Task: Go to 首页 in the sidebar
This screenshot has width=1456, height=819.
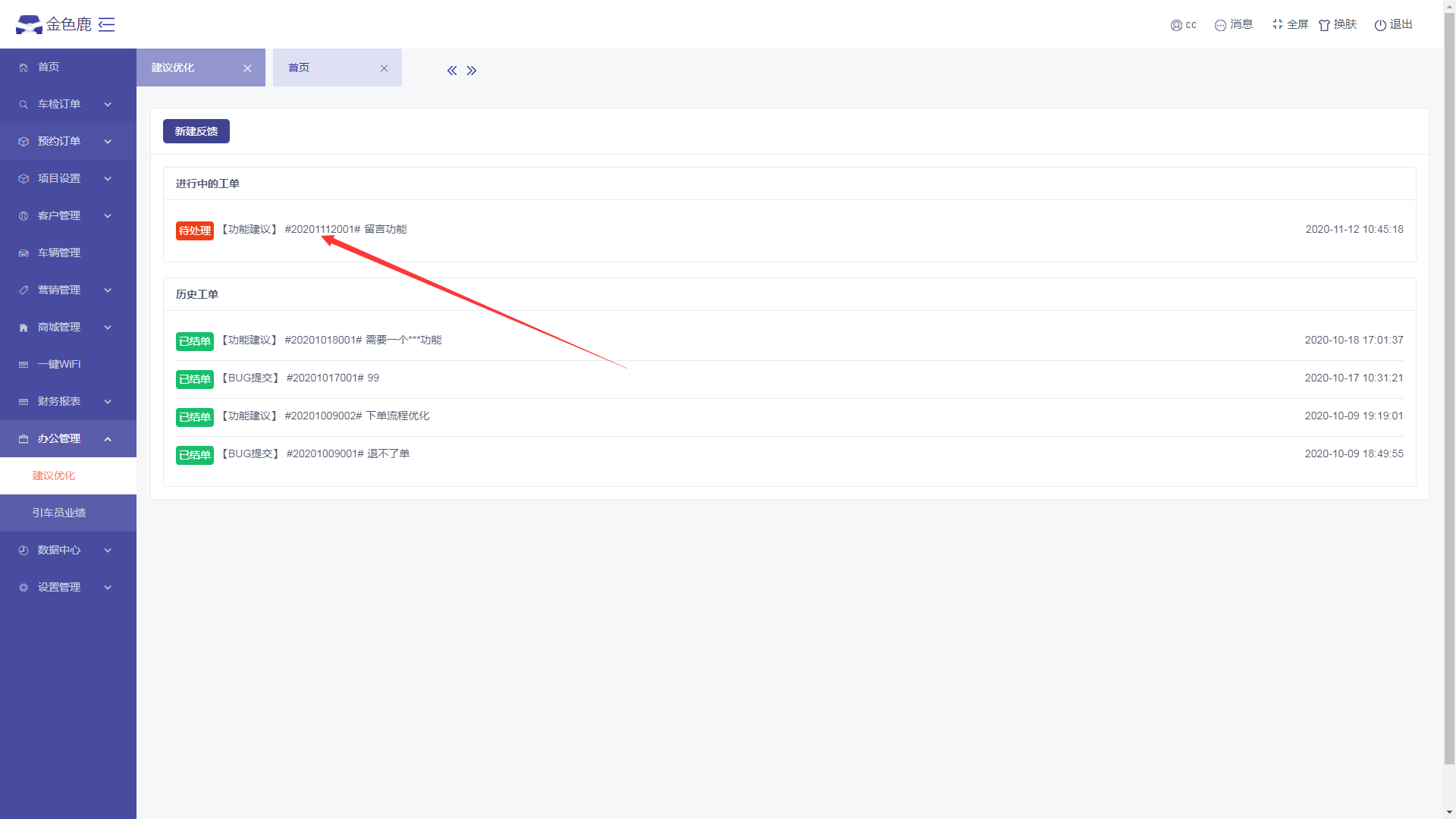Action: point(68,67)
